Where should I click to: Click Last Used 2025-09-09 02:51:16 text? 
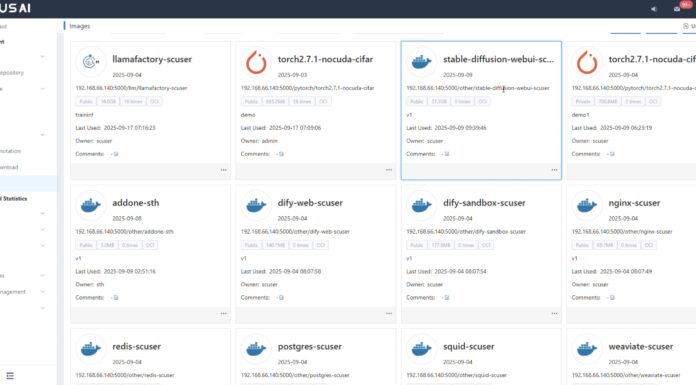115,271
